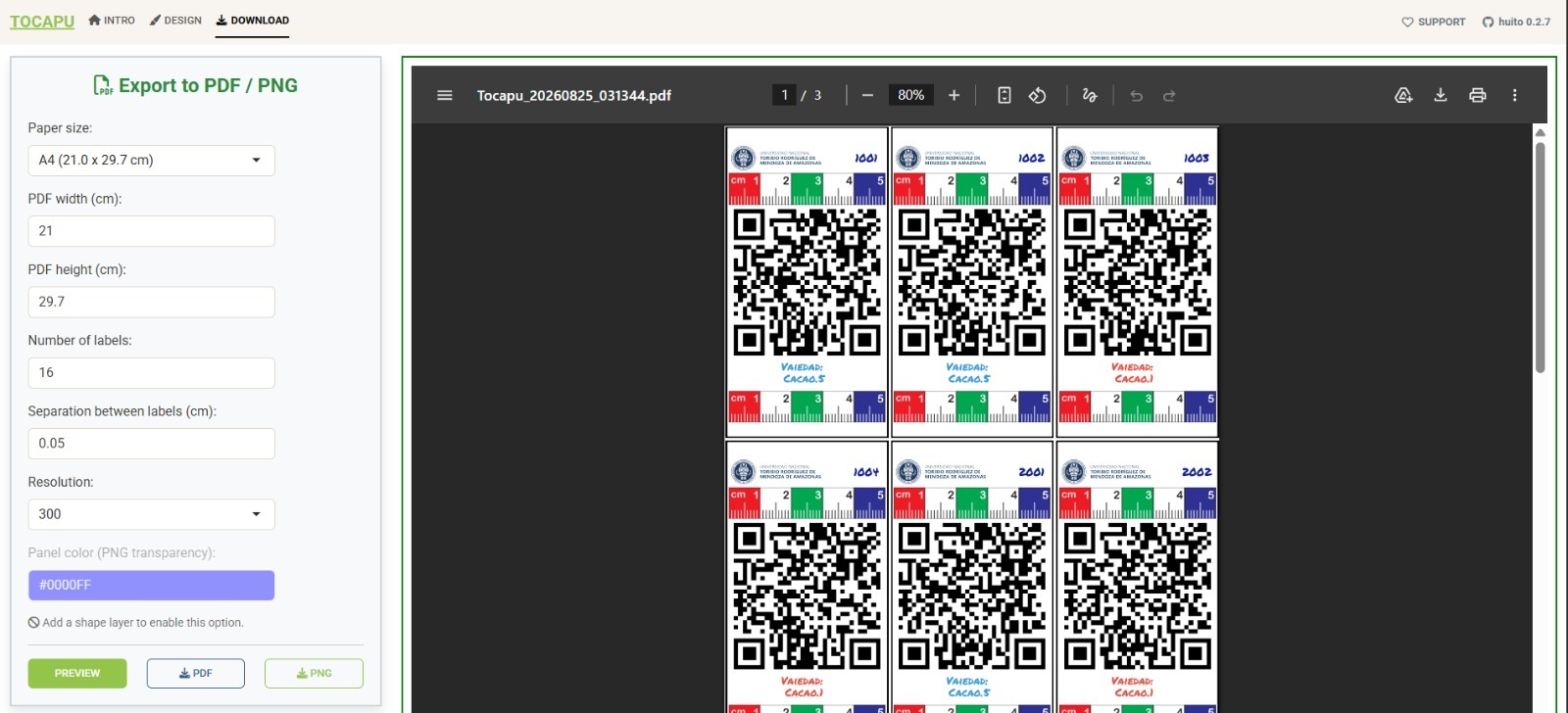Click the label numbered 2002 in preview
The height and width of the screenshot is (713, 1568).
[1137, 577]
